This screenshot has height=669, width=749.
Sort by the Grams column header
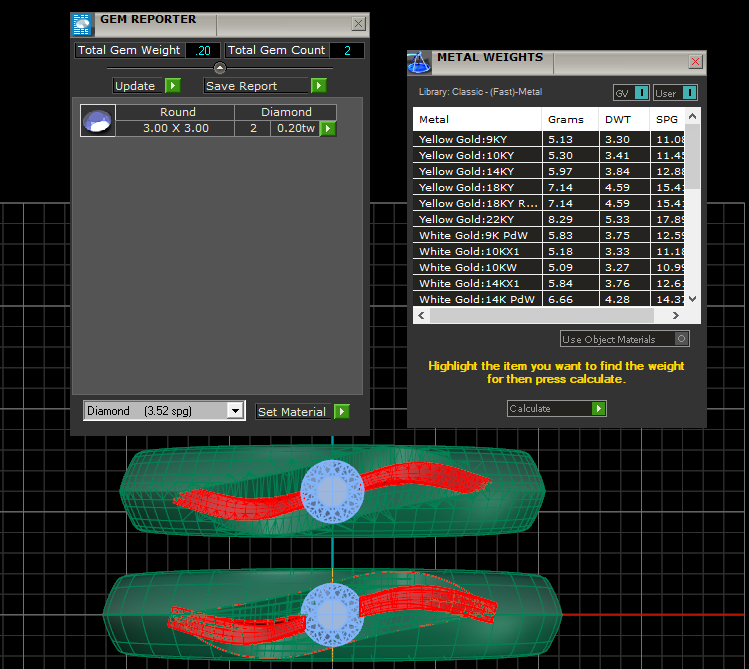[566, 119]
